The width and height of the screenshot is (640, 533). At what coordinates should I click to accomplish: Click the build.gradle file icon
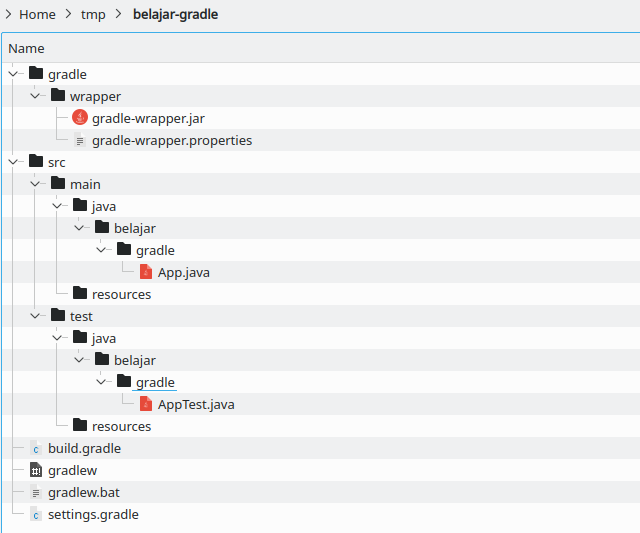36,448
